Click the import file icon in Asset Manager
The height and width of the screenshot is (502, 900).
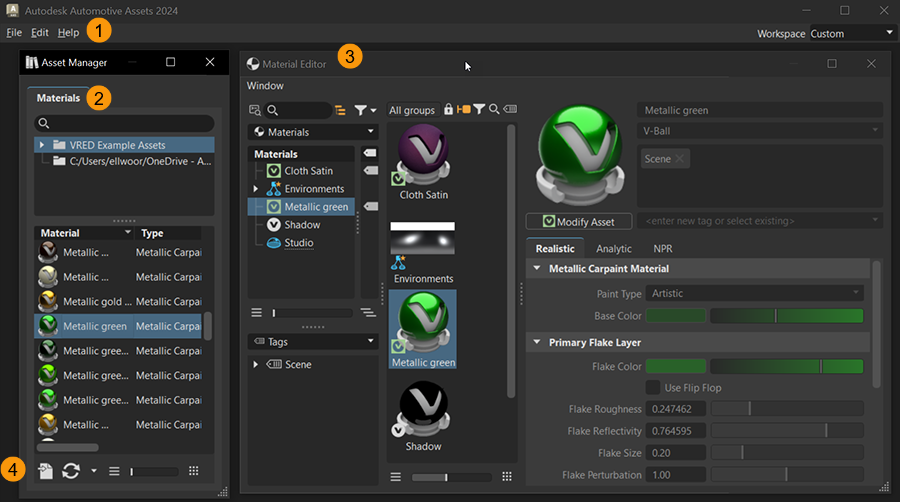click(45, 471)
